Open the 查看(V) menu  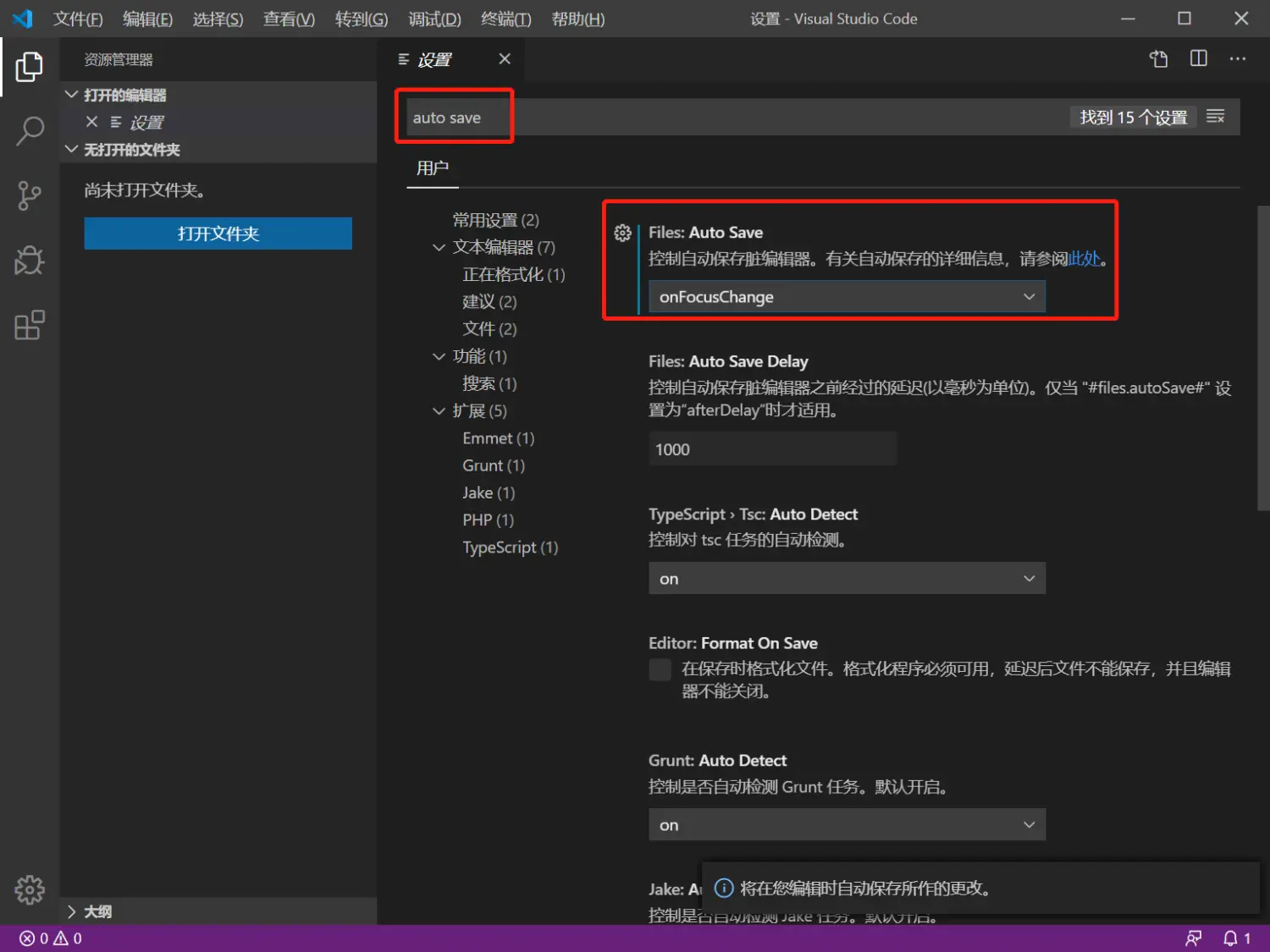click(289, 19)
